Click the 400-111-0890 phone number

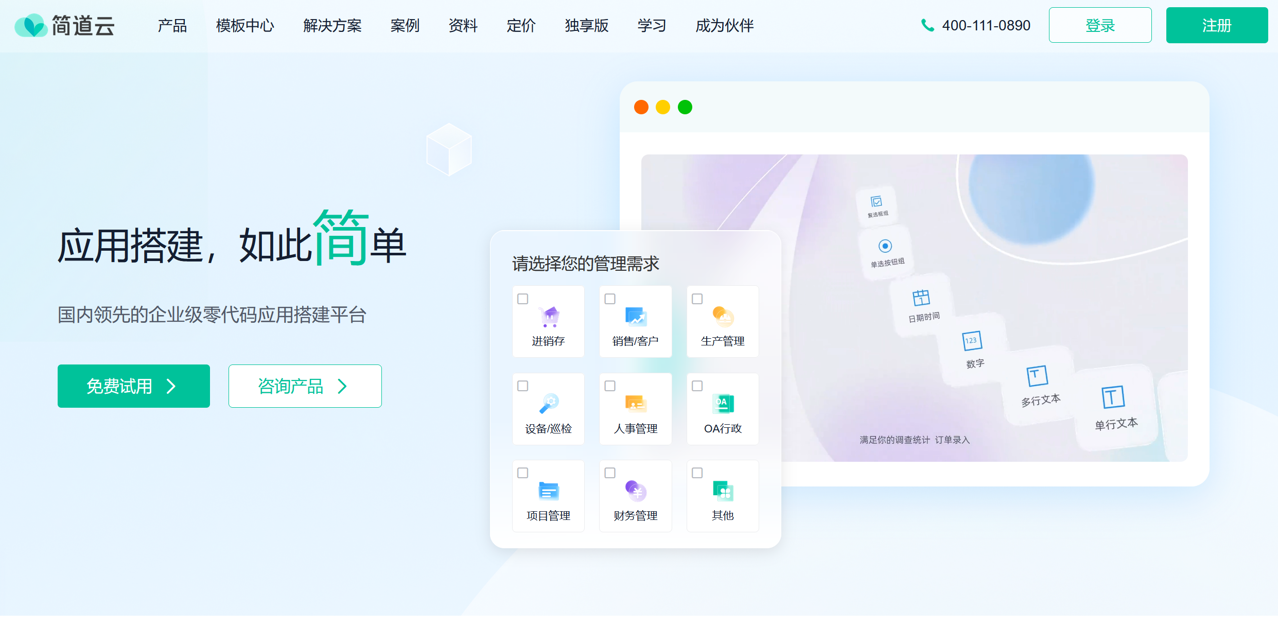(985, 26)
